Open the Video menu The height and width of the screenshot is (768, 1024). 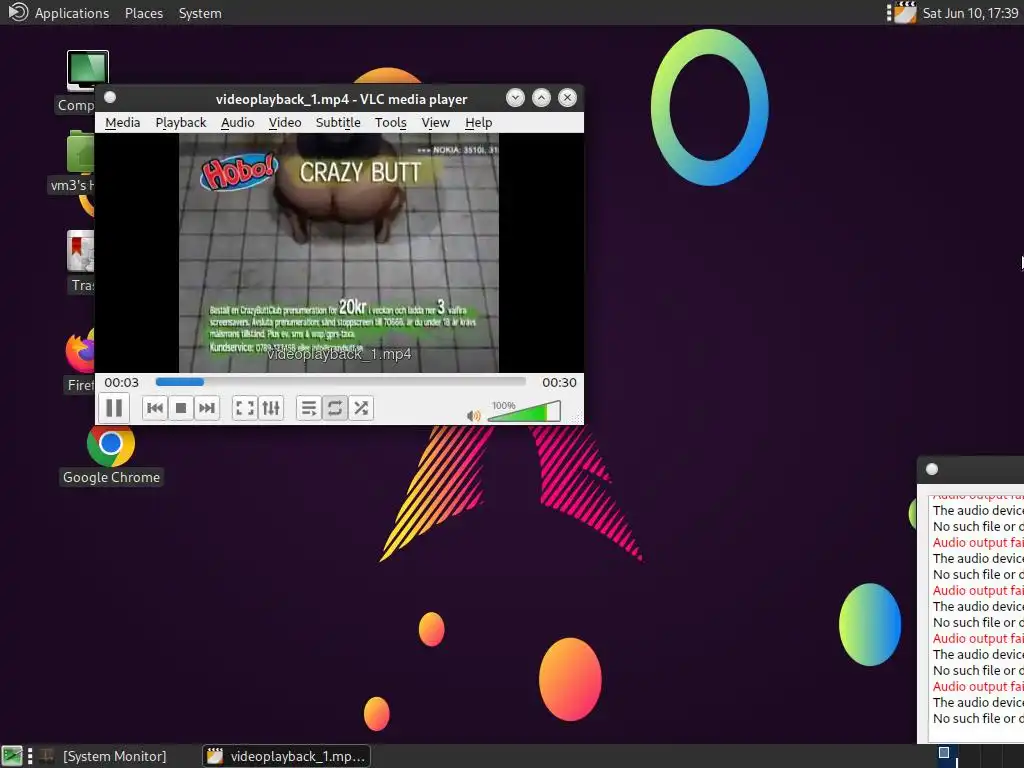click(285, 123)
